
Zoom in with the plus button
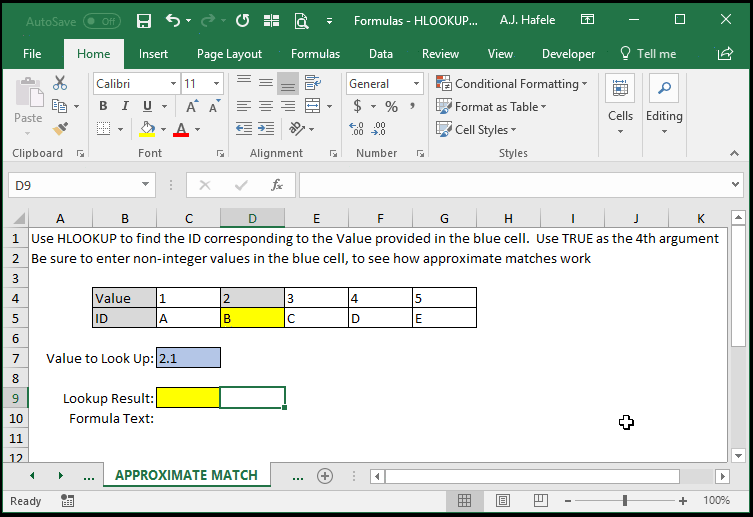pyautogui.click(x=683, y=501)
